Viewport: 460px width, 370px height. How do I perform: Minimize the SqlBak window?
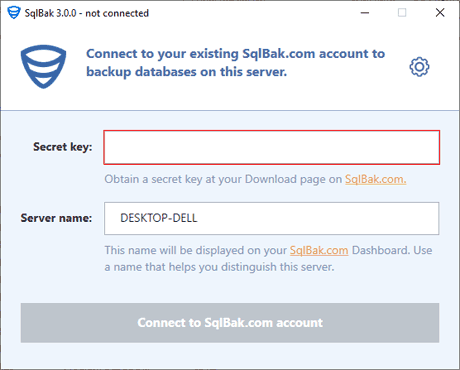(365, 13)
